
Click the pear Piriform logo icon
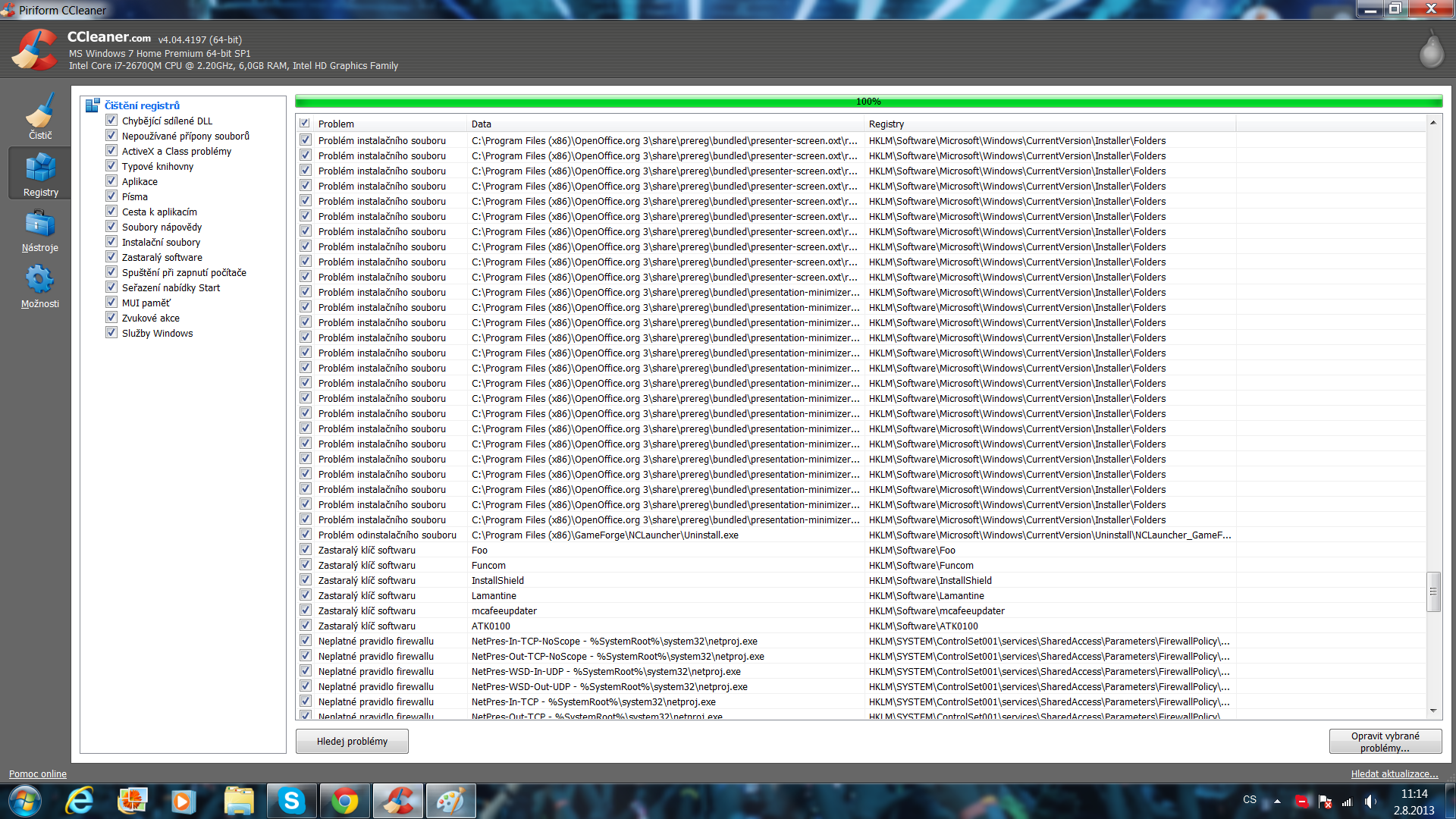coord(1431,49)
